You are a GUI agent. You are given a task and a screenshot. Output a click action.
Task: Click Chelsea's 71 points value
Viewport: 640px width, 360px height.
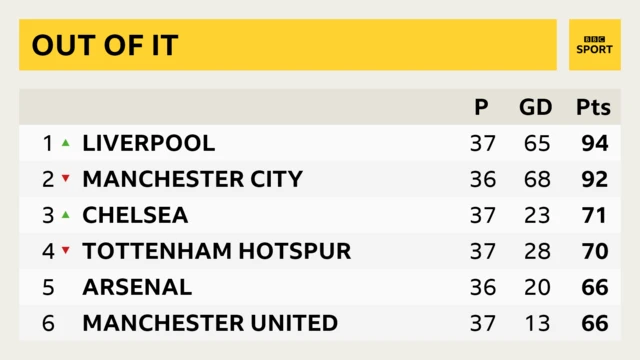594,215
